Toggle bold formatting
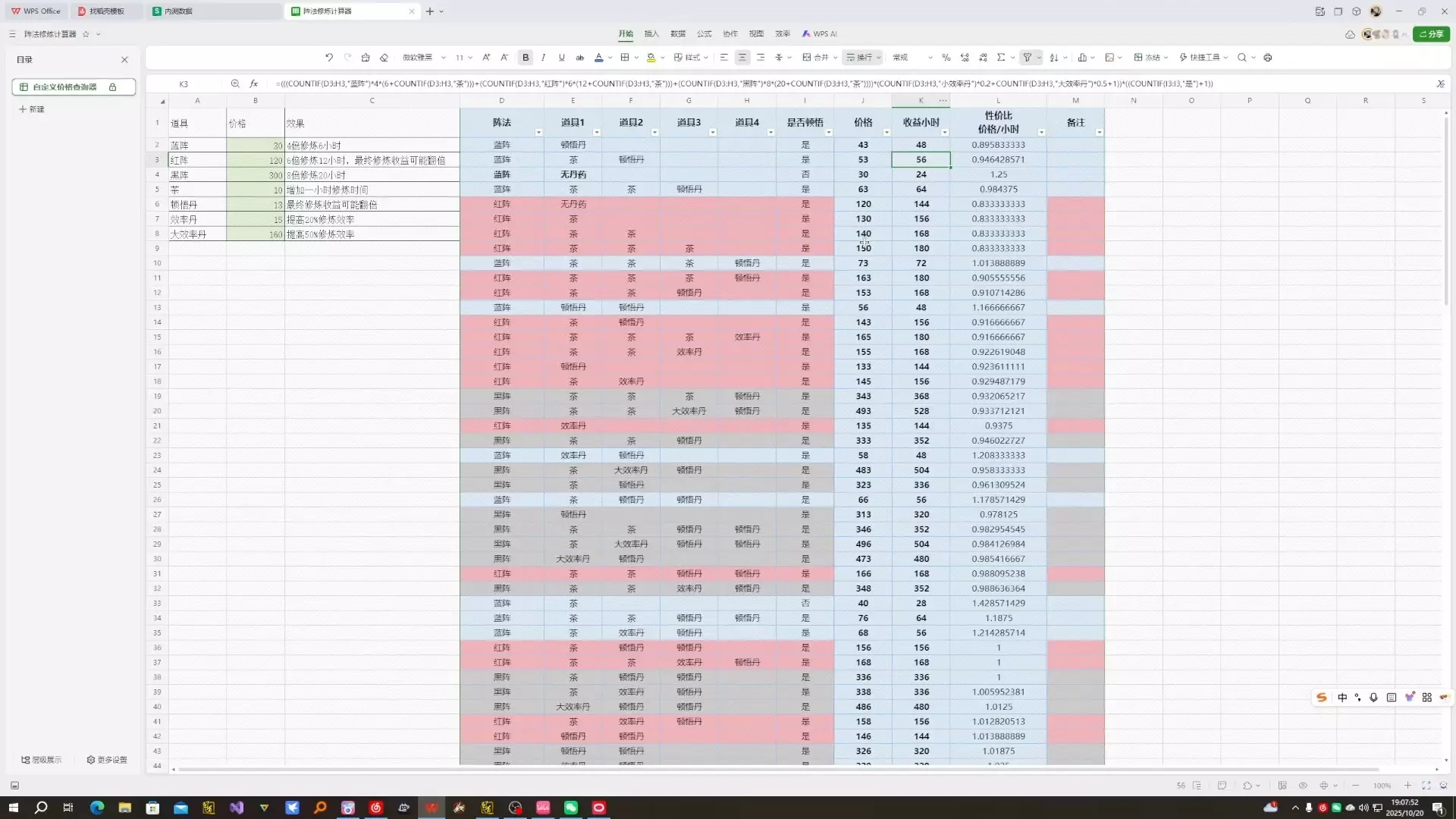Viewport: 1456px width, 819px height. (526, 58)
